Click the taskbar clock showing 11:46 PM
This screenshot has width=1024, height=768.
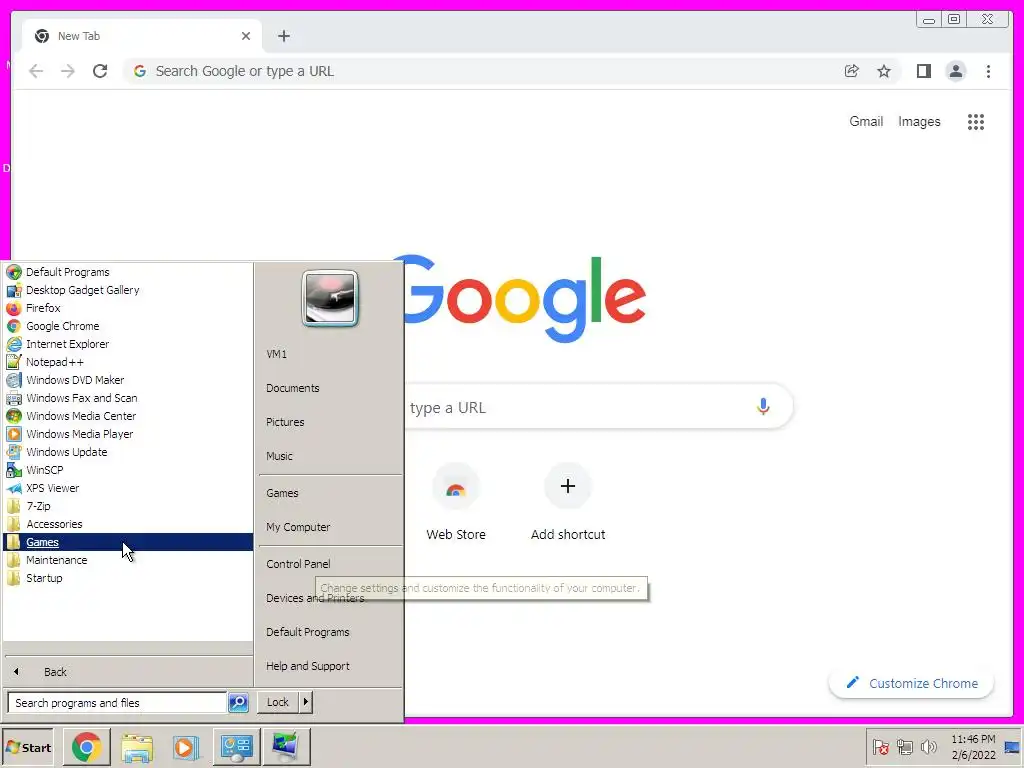(x=973, y=747)
